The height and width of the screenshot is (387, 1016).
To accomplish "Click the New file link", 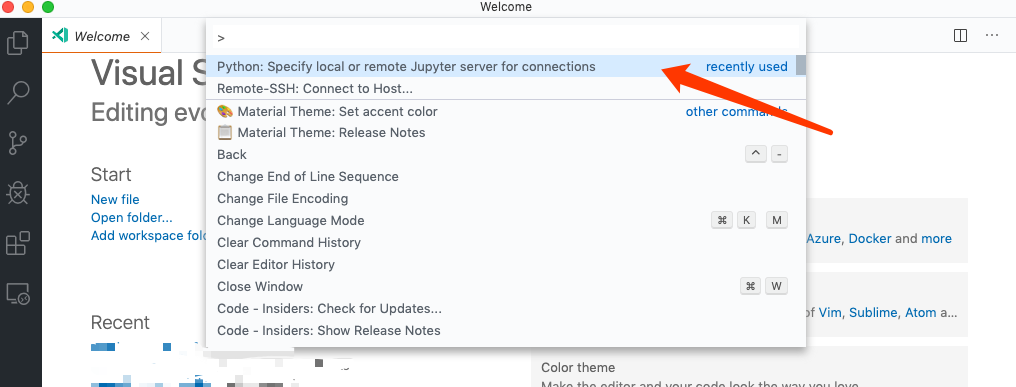I will pyautogui.click(x=115, y=199).
